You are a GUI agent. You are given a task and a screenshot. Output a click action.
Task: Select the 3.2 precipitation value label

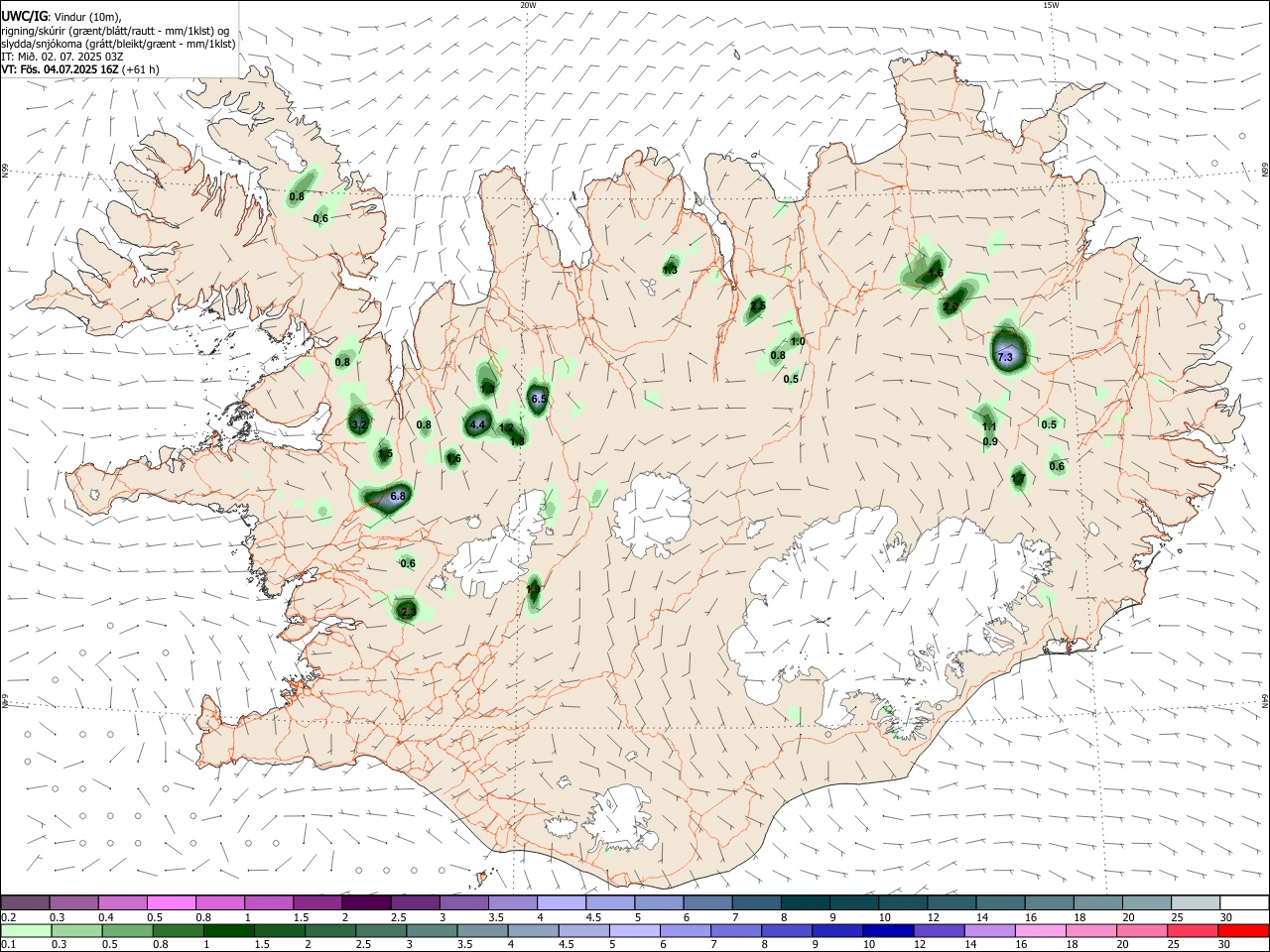click(x=359, y=424)
